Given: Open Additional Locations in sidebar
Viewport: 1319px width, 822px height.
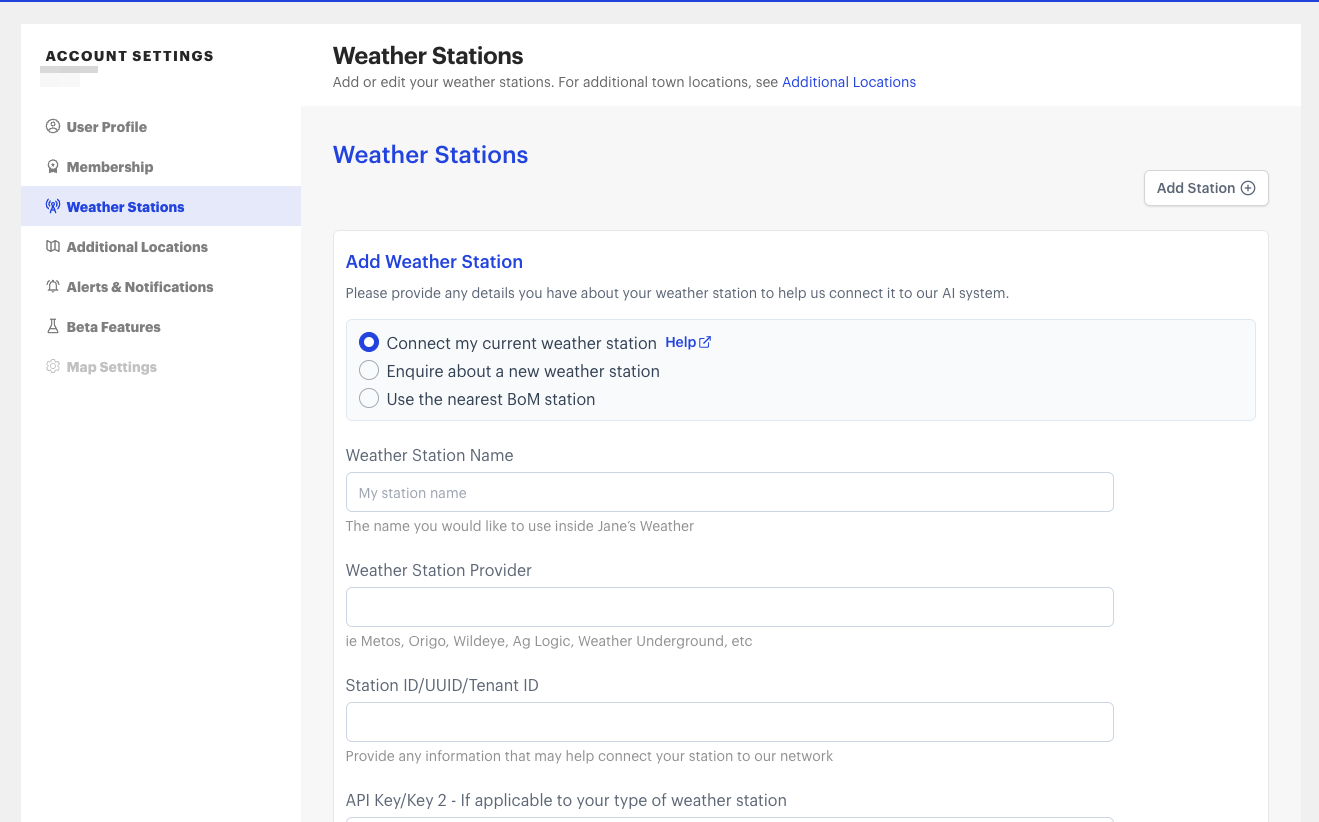Looking at the screenshot, I should (161, 247).
